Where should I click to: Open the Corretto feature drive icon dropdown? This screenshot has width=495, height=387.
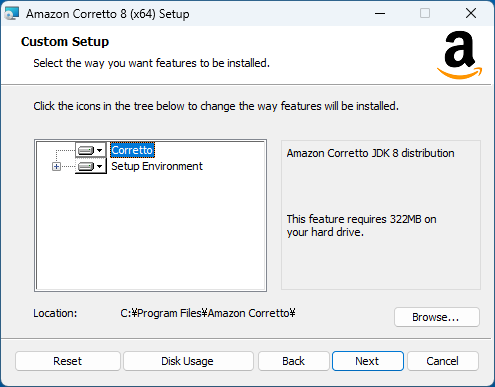click(x=91, y=150)
